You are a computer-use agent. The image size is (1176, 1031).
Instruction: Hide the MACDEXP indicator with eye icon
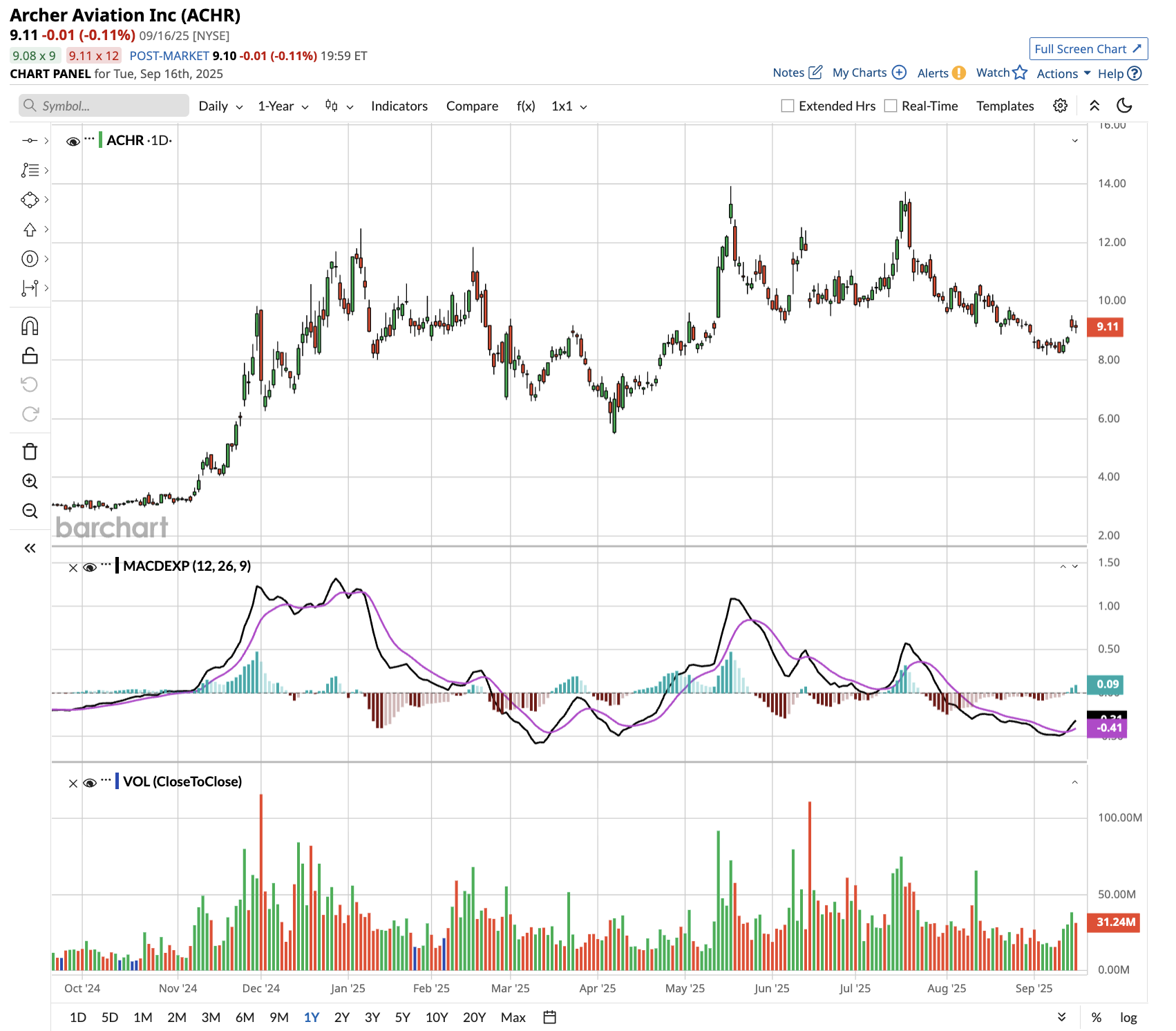90,567
